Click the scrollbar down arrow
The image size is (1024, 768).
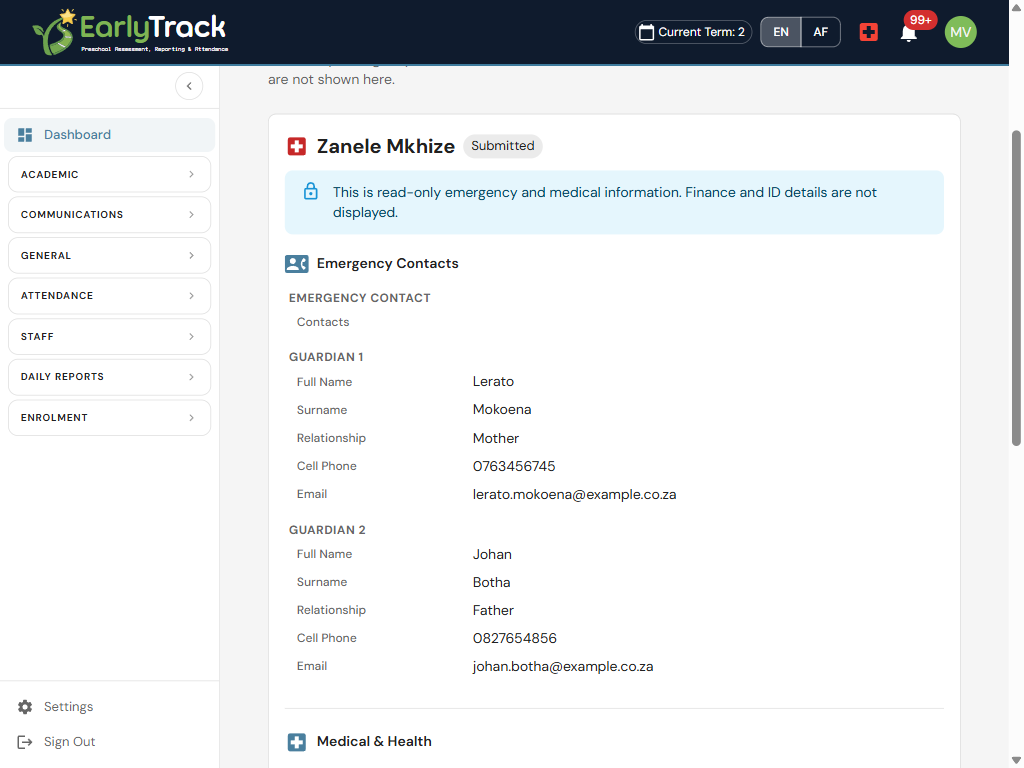pos(1016,760)
